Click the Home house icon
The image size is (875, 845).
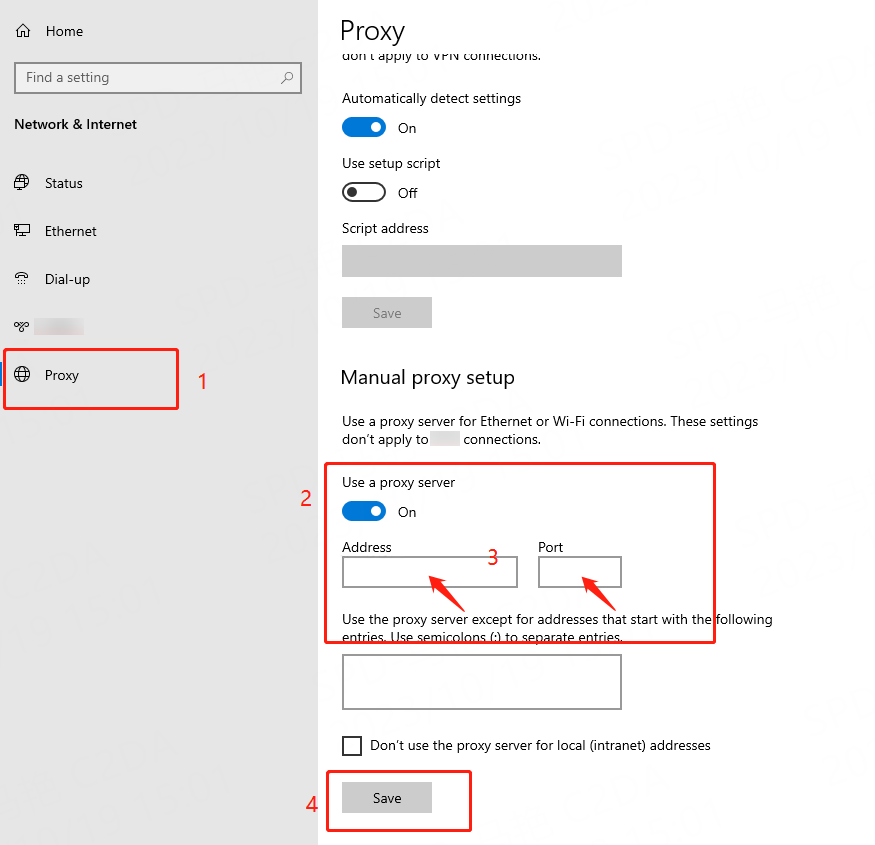click(x=23, y=31)
